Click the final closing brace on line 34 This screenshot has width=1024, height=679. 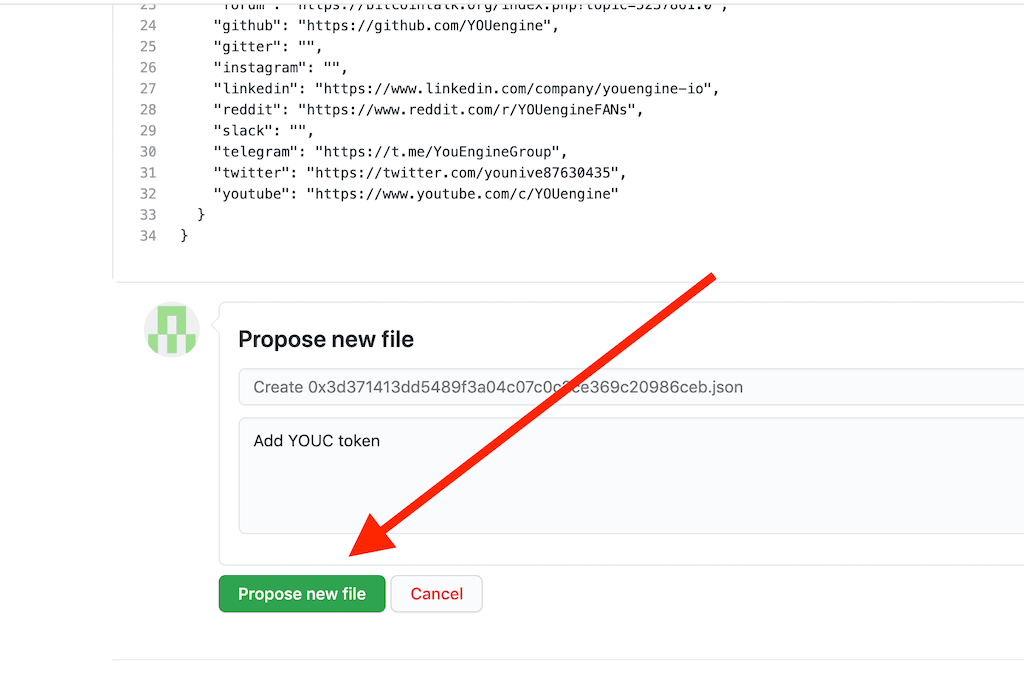[184, 236]
